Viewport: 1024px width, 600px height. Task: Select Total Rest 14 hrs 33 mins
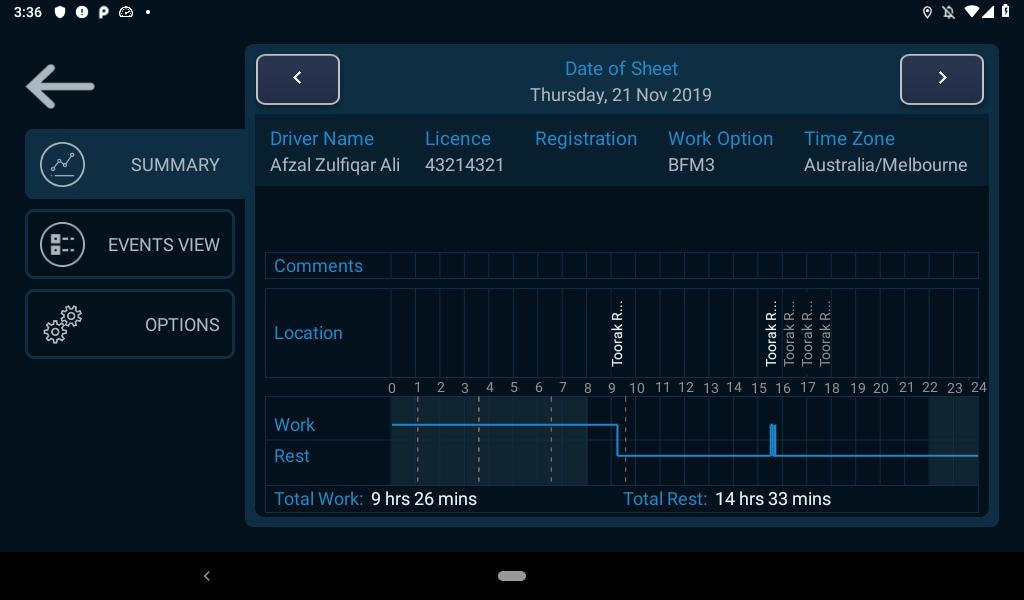point(727,499)
